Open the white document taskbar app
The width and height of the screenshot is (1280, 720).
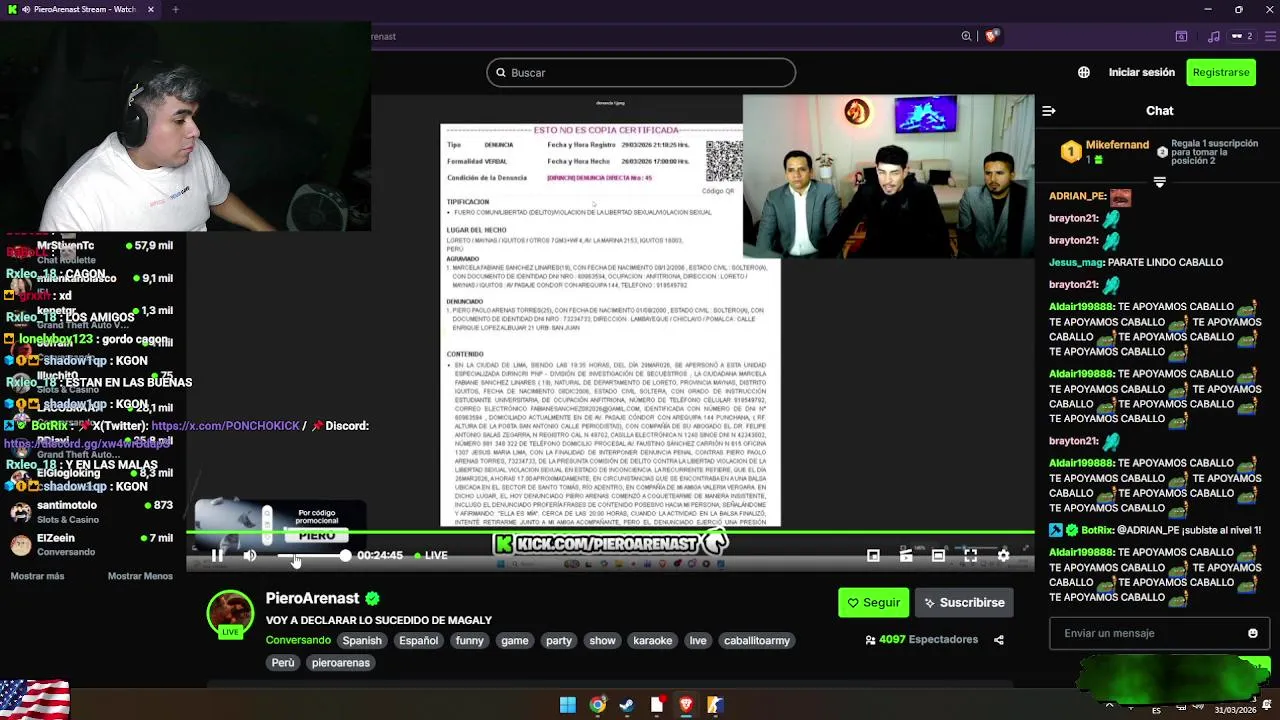click(657, 705)
